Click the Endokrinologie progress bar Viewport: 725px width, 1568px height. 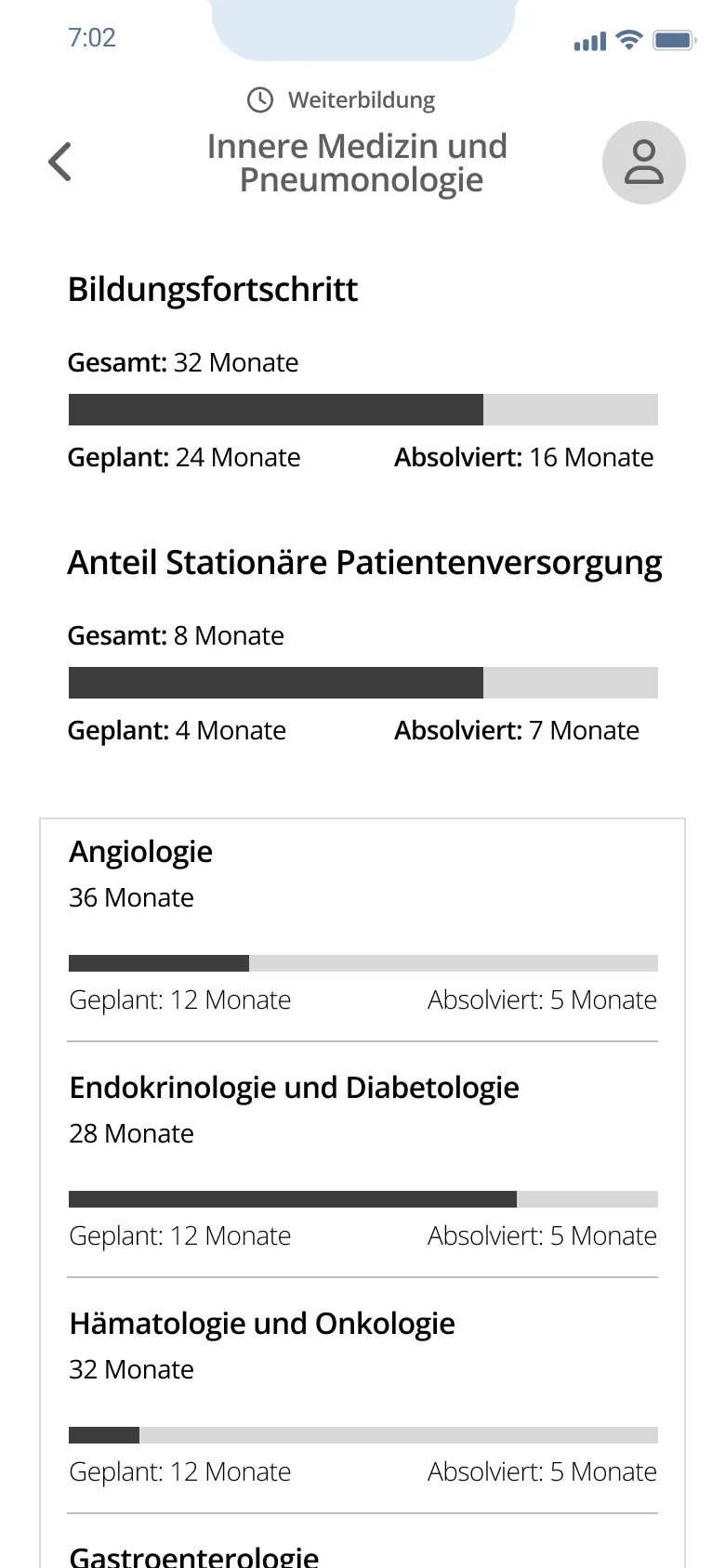pos(362,1199)
